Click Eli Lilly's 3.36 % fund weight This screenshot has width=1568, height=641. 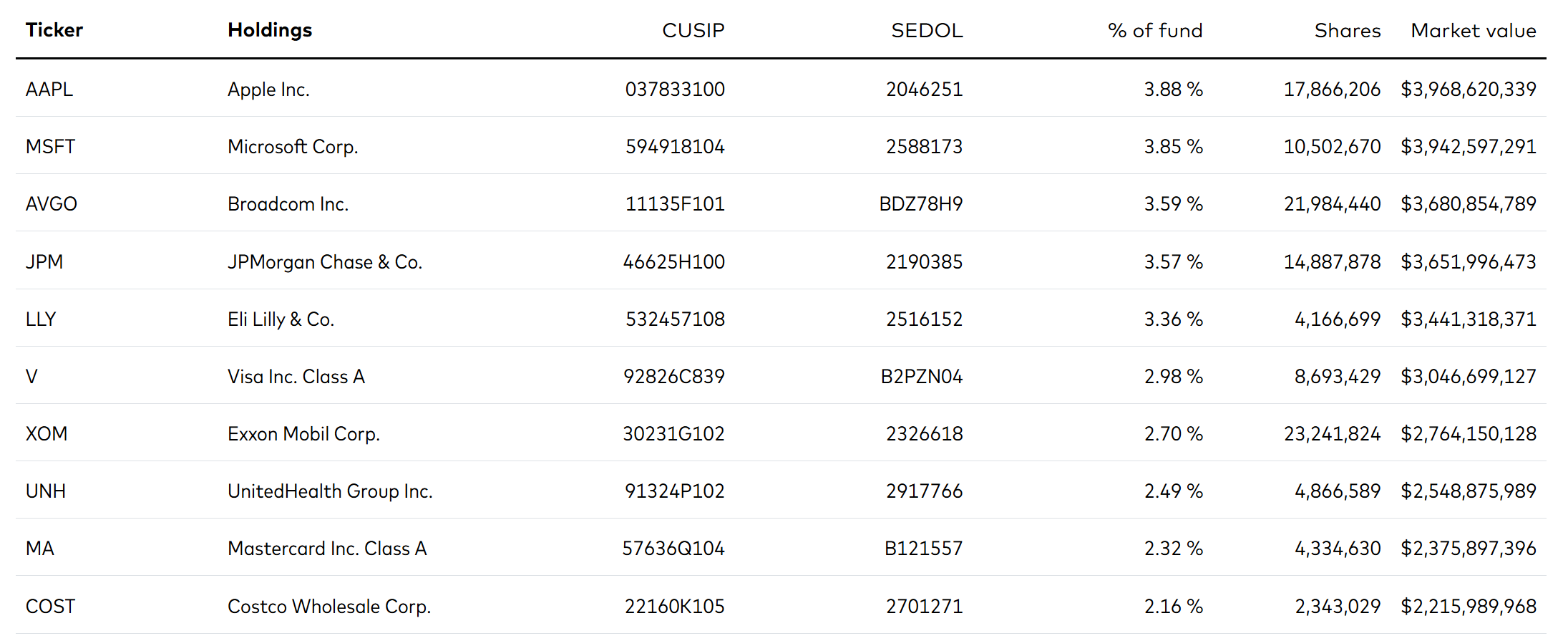[x=1173, y=319]
